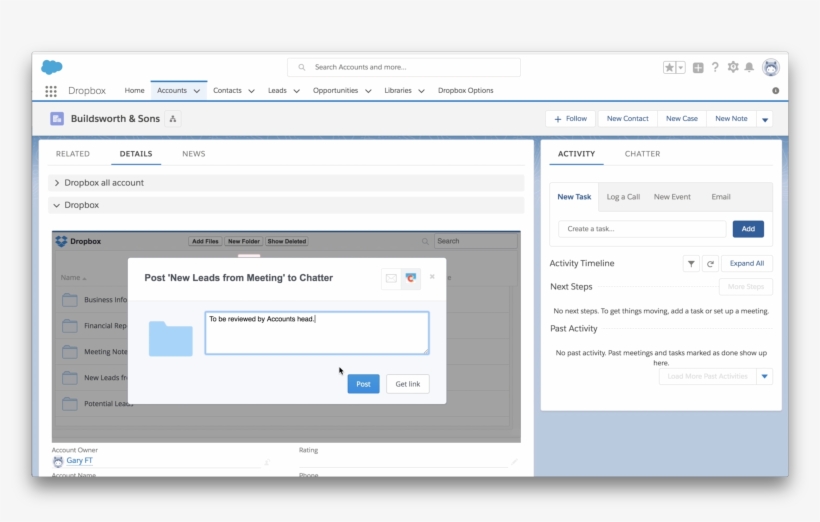Image resolution: width=820 pixels, height=522 pixels.
Task: Click the Potential Leads folder icon
Action: tap(70, 404)
